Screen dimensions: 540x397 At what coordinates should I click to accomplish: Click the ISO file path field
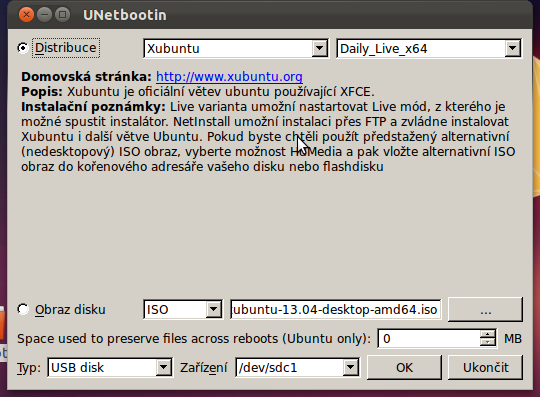tap(336, 310)
